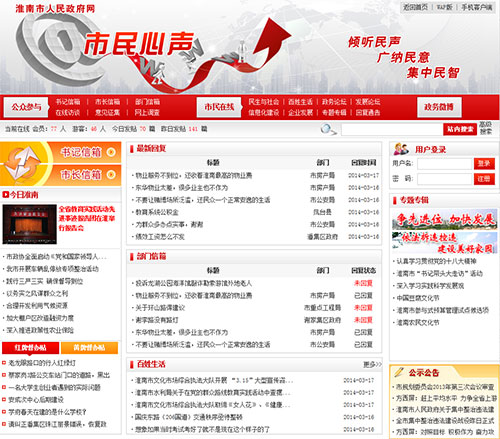500x439 pixels.
Task: Open news item 践行三严三实 确保督导到位
Action: 44,281
